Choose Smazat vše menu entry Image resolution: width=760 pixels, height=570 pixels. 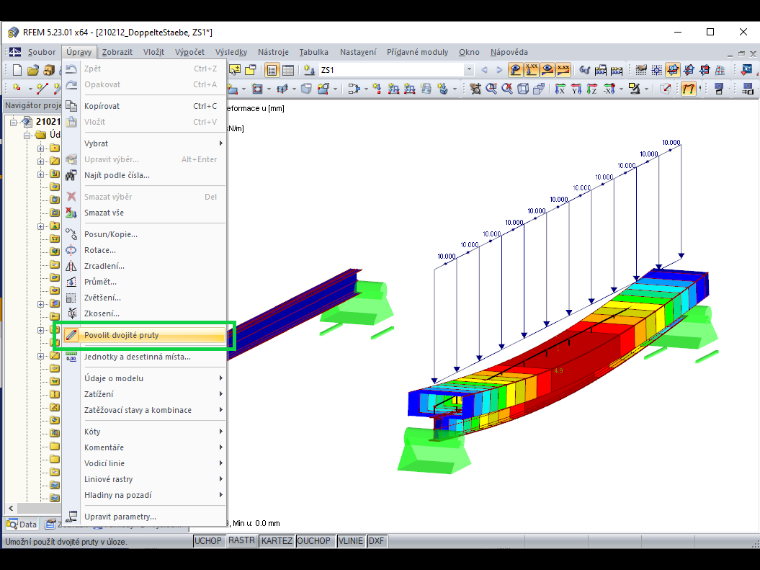(x=144, y=213)
